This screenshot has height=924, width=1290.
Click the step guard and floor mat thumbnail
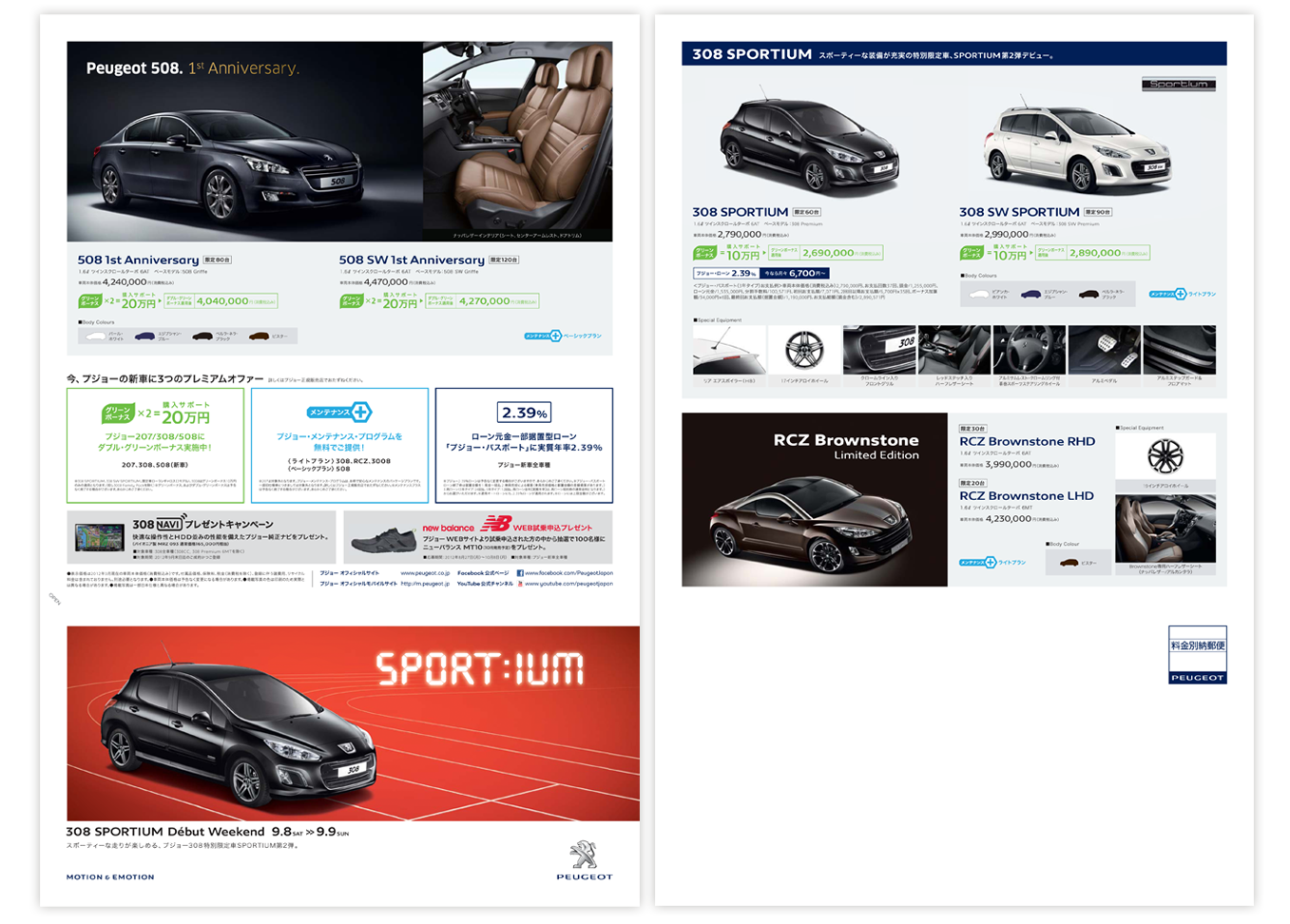[x=1179, y=350]
